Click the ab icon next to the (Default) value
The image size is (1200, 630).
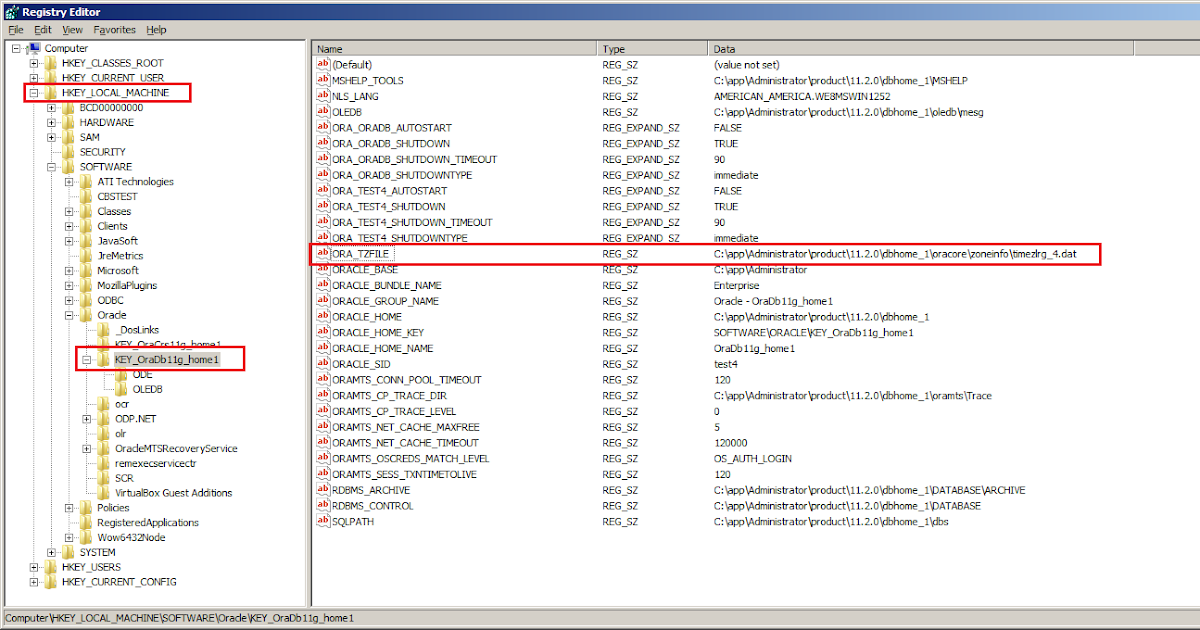(321, 64)
